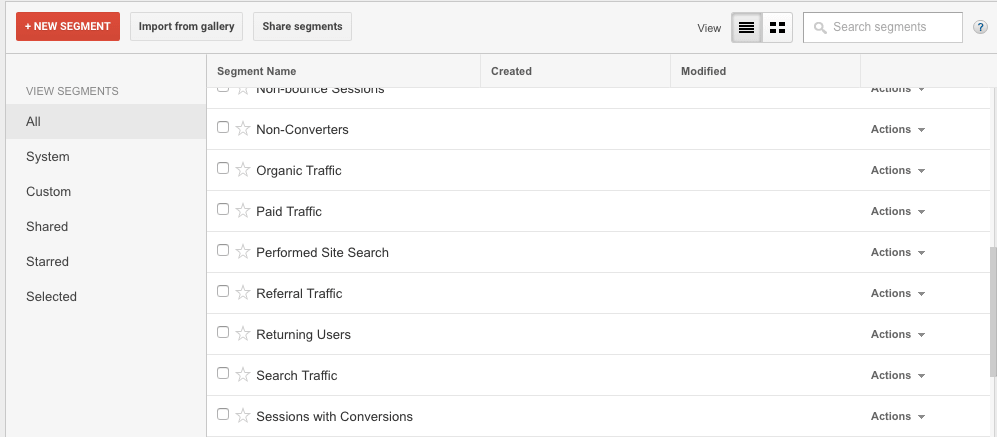Focus the Search segments field

[x=883, y=27]
